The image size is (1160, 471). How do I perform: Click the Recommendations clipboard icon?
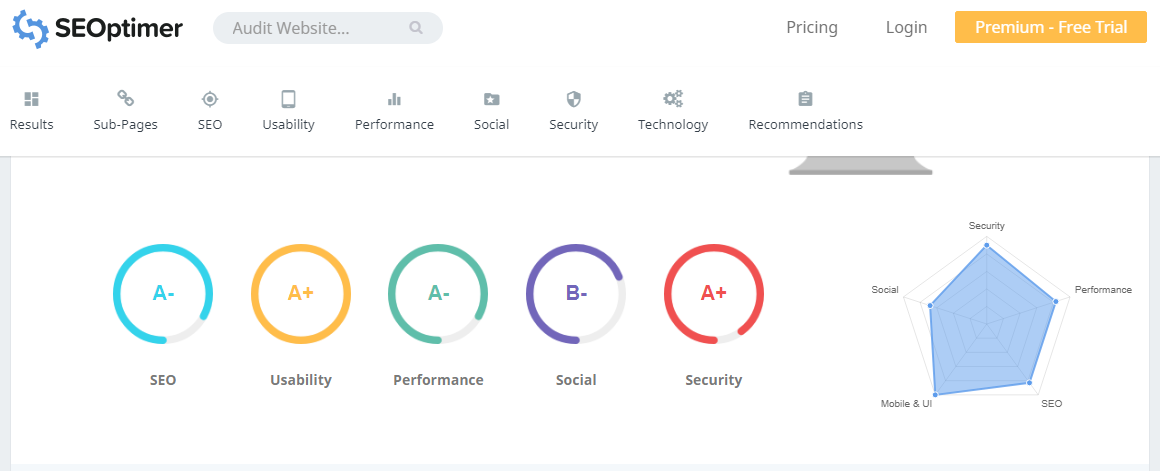(x=806, y=99)
